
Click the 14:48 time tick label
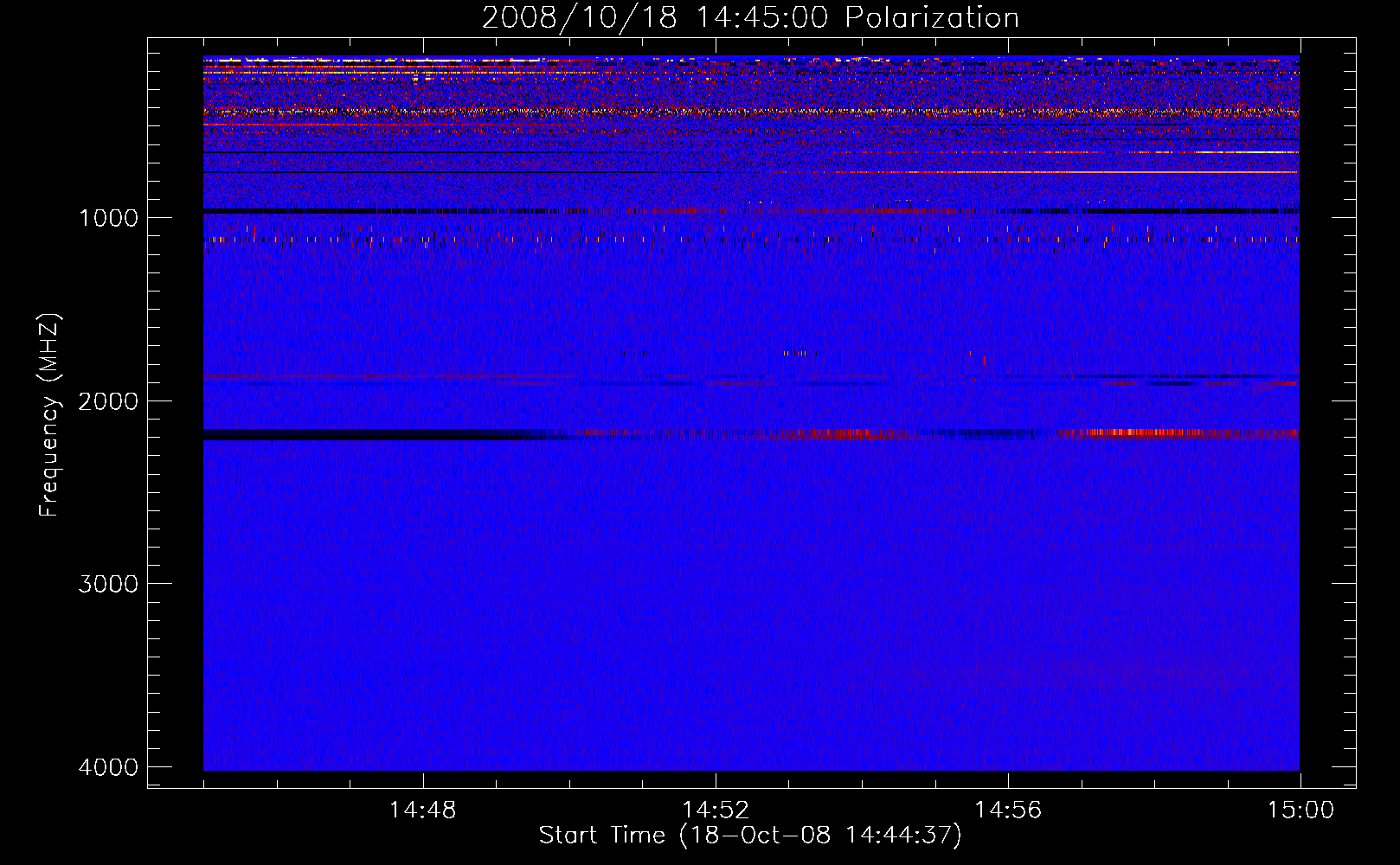point(423,811)
